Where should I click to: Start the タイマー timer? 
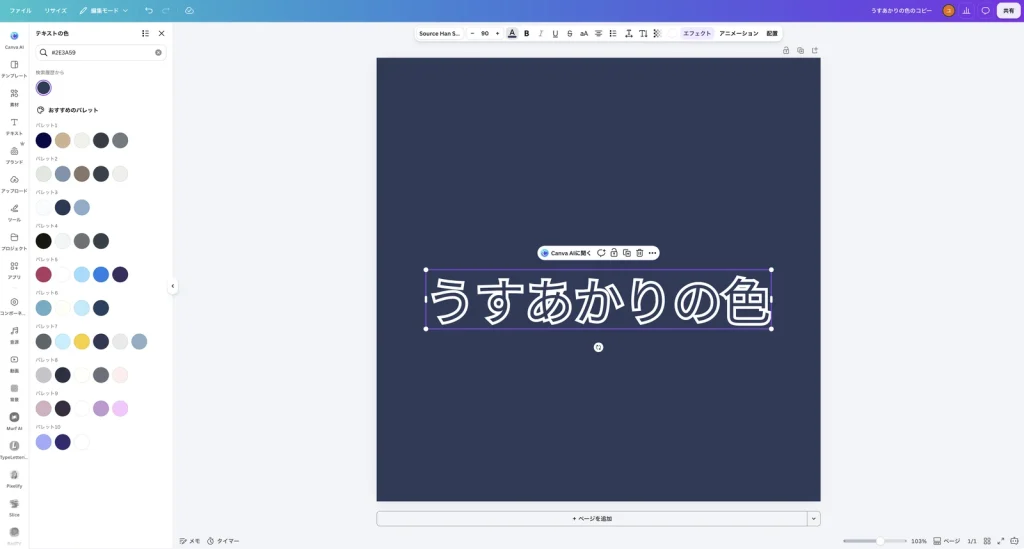tap(223, 541)
